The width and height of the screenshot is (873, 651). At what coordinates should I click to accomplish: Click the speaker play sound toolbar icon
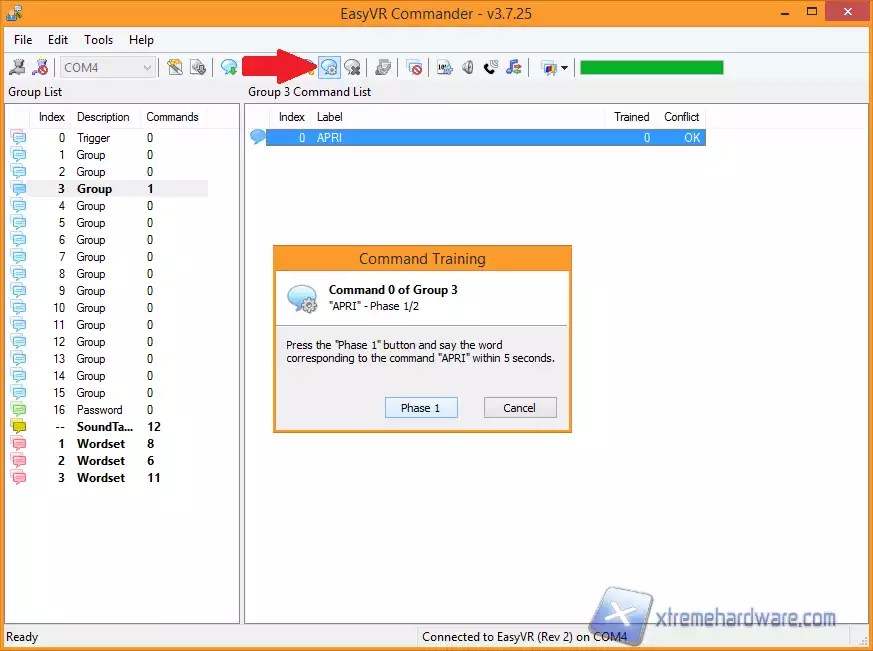click(468, 67)
